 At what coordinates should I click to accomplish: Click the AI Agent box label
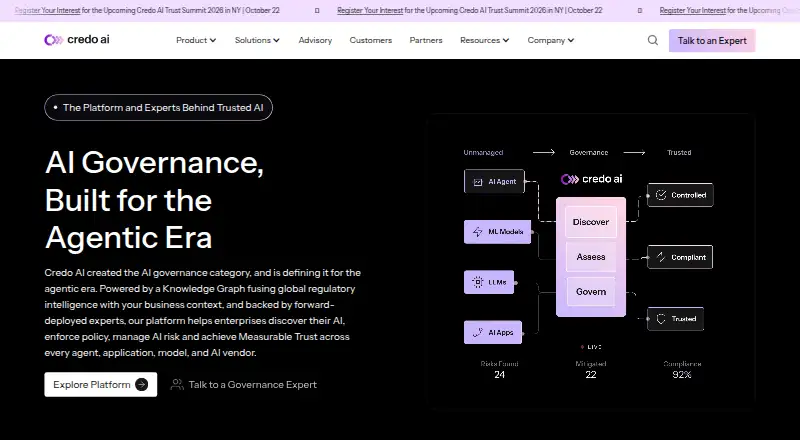502,182
